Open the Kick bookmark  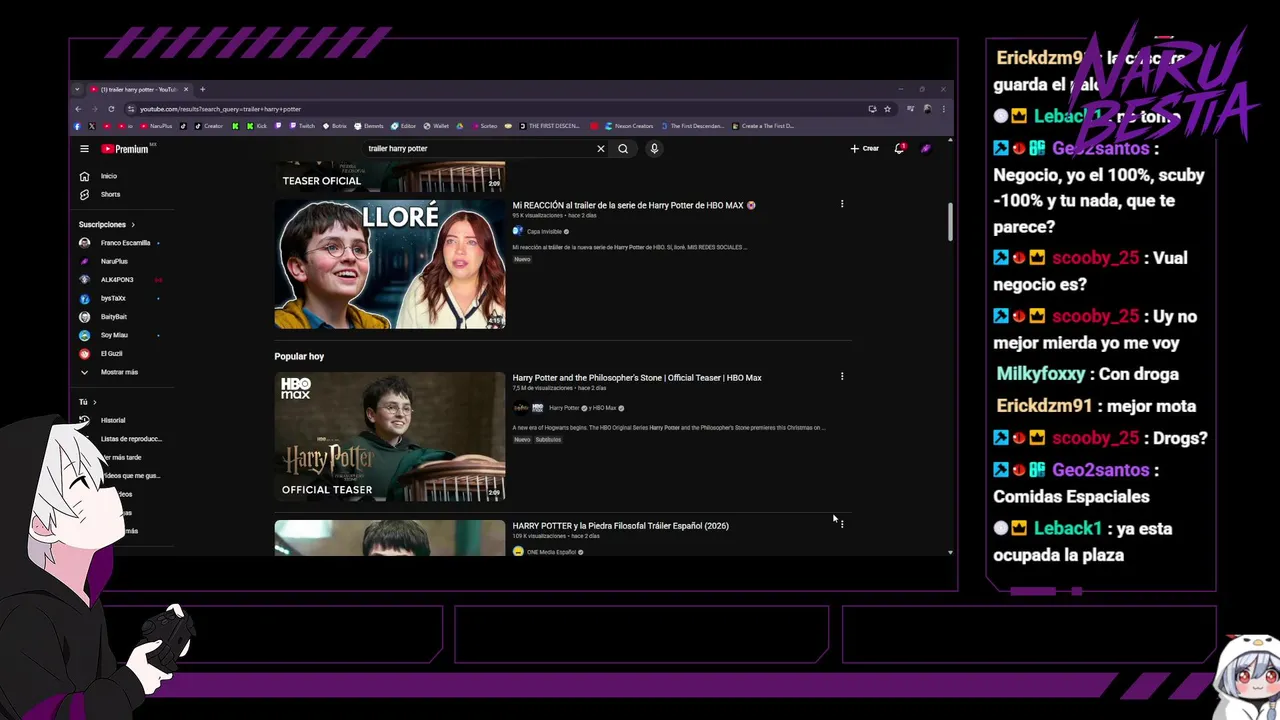[256, 126]
